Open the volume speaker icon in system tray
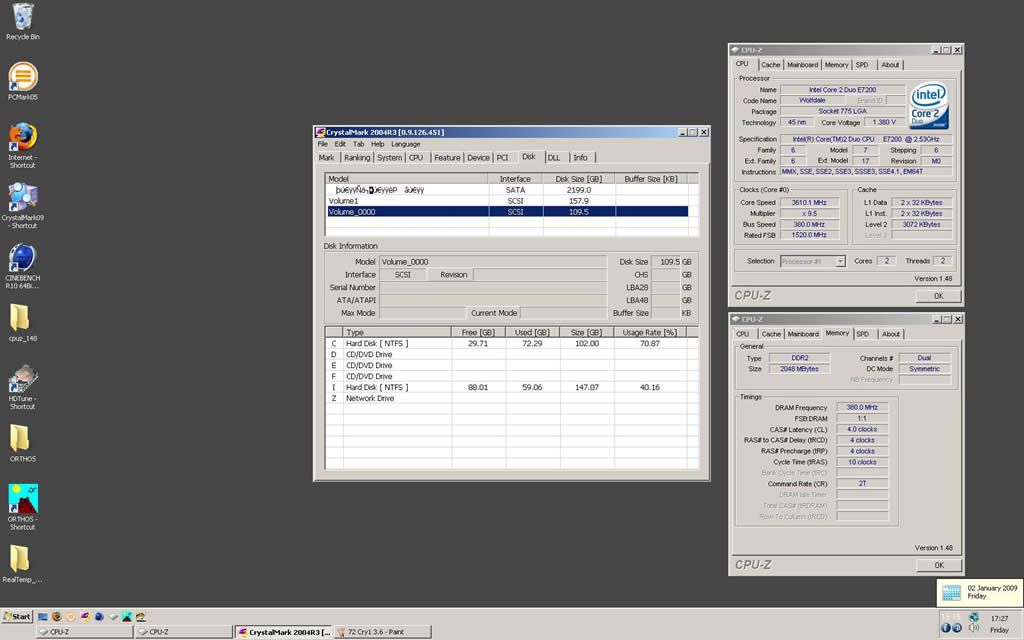 tap(974, 628)
